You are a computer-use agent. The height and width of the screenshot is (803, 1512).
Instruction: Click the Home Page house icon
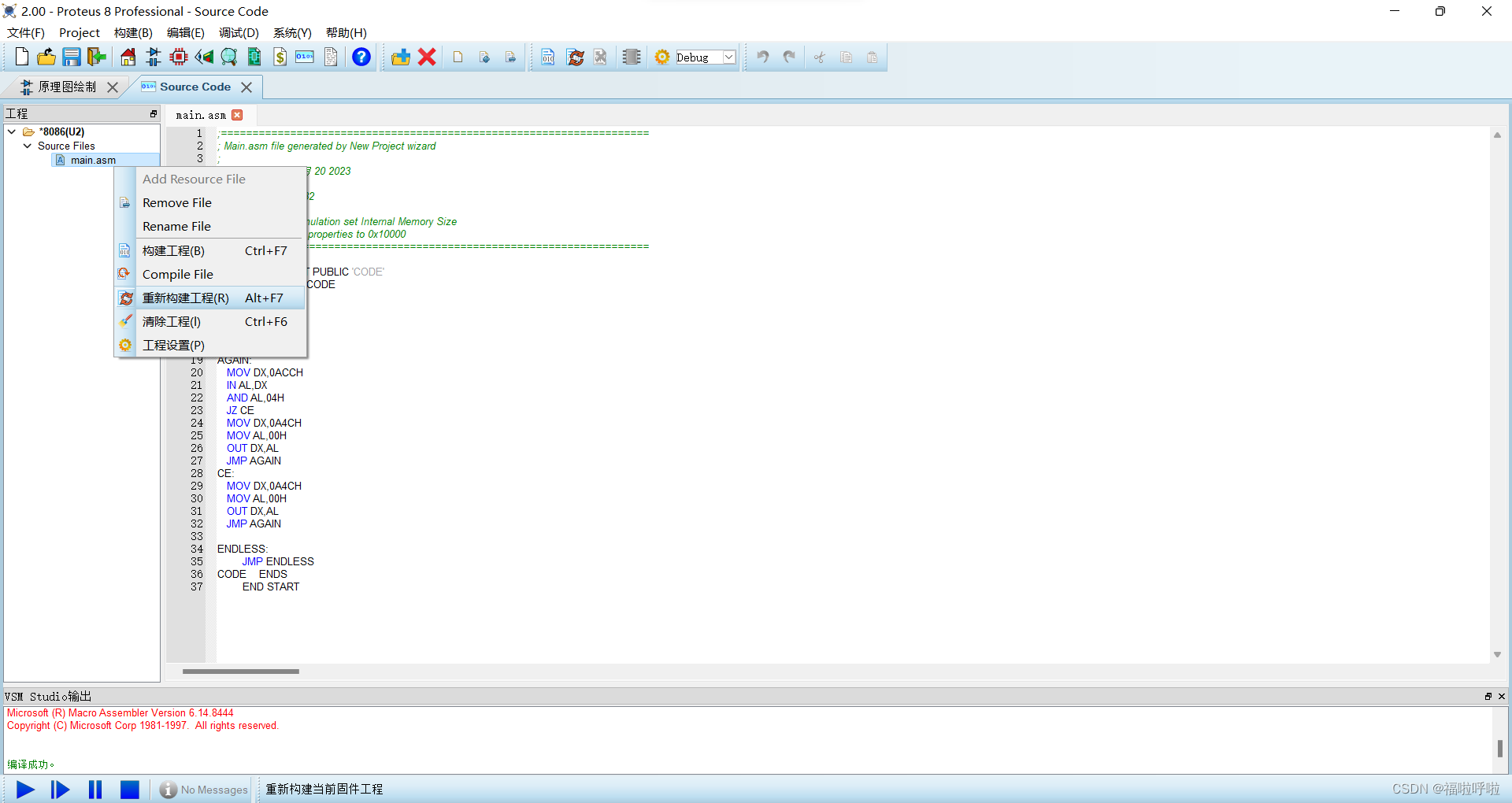coord(128,57)
